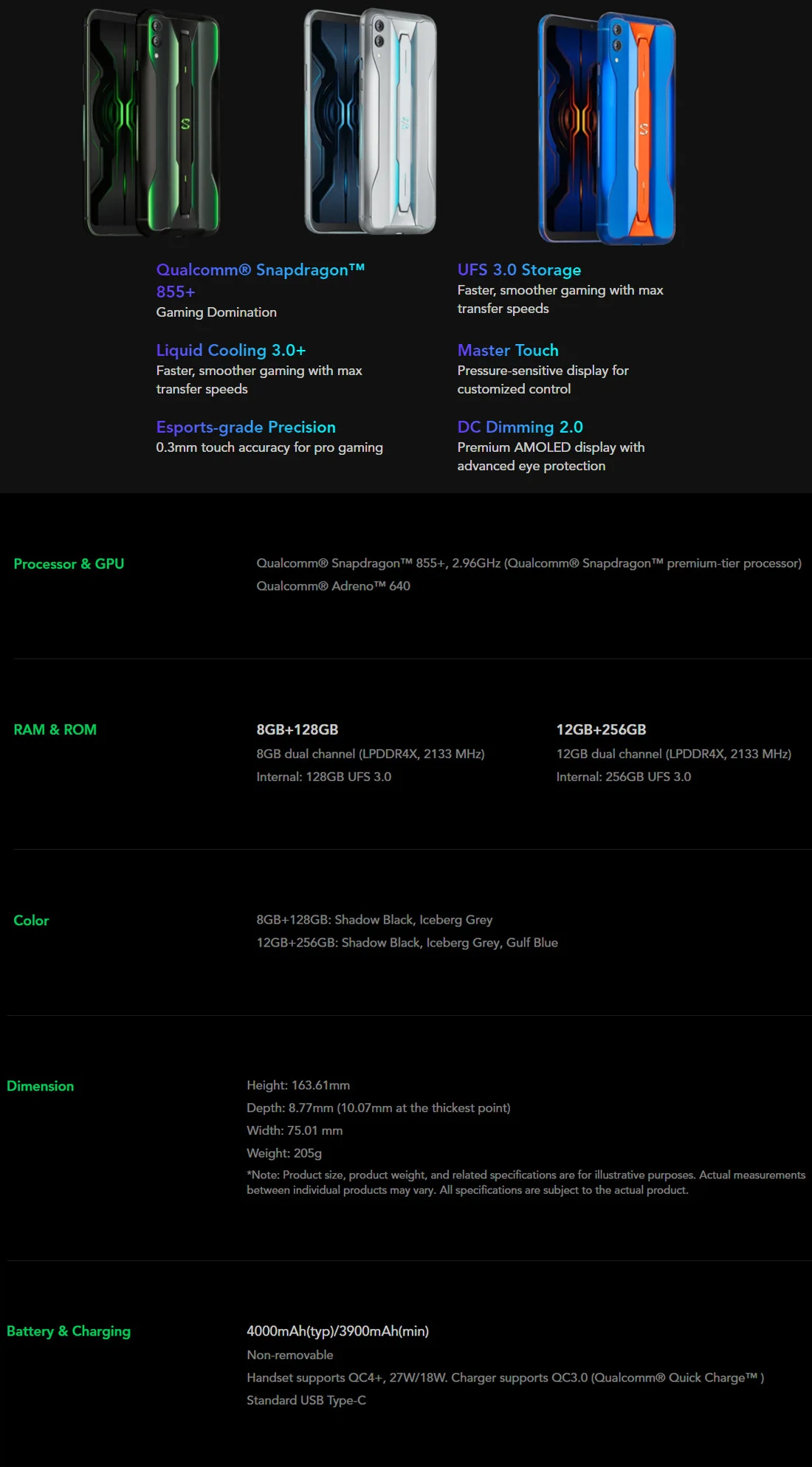Select the Width: 75.01 mm line

click(295, 1131)
